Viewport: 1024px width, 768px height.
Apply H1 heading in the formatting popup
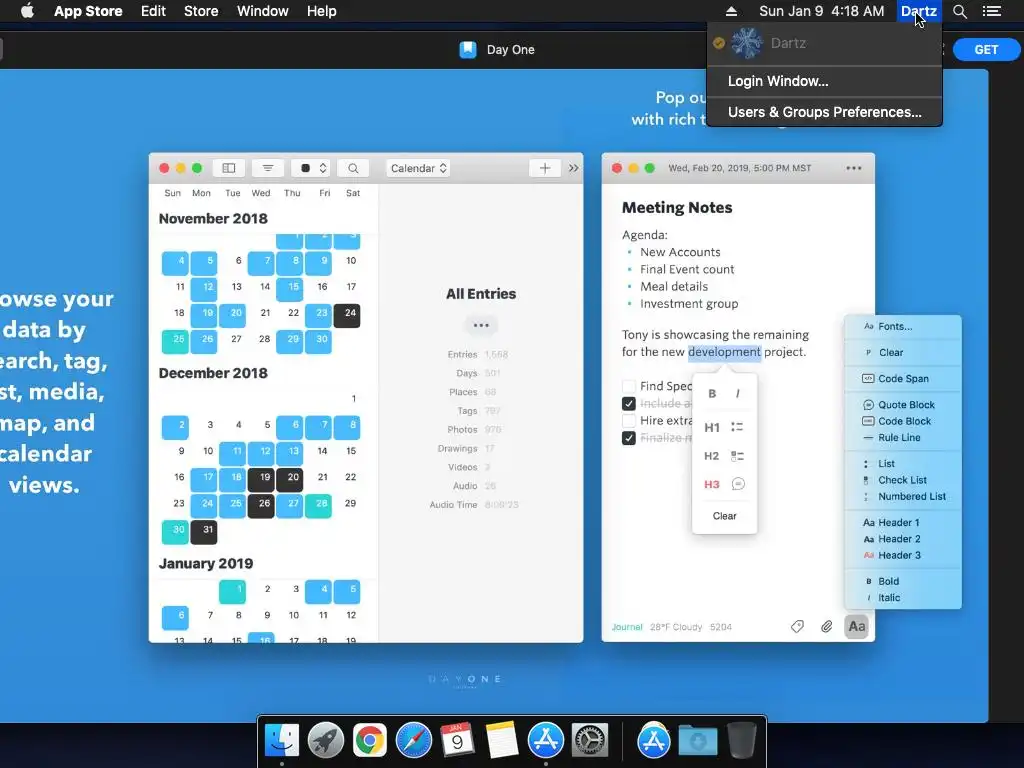(712, 427)
